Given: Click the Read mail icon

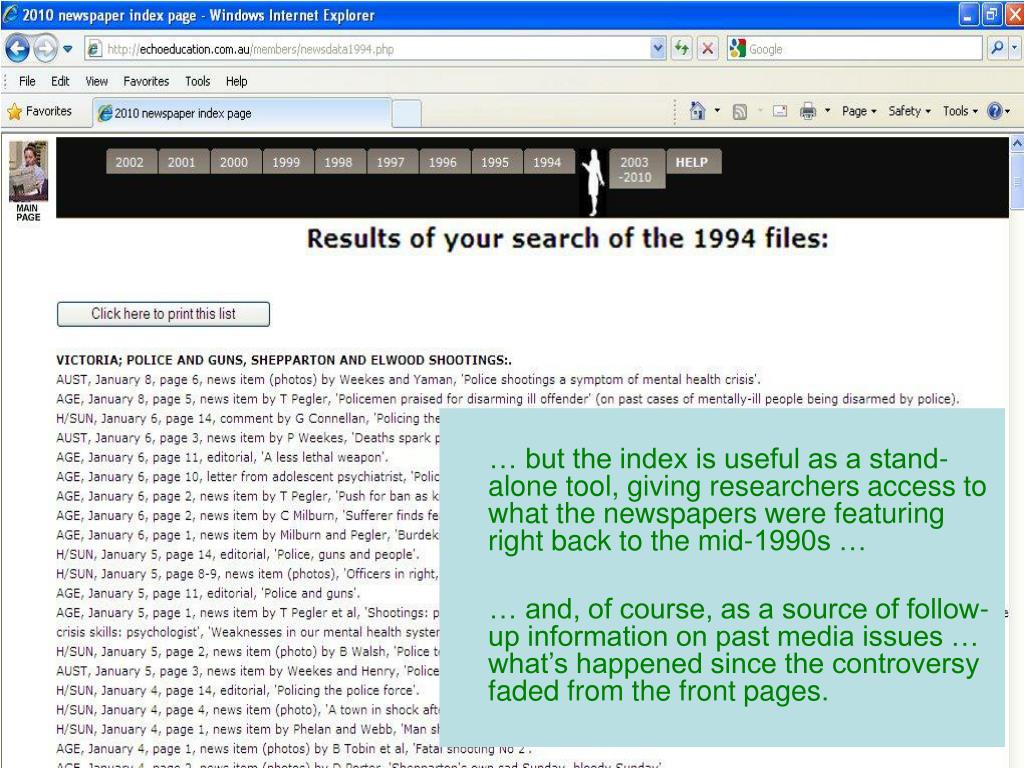Looking at the screenshot, I should tap(780, 112).
